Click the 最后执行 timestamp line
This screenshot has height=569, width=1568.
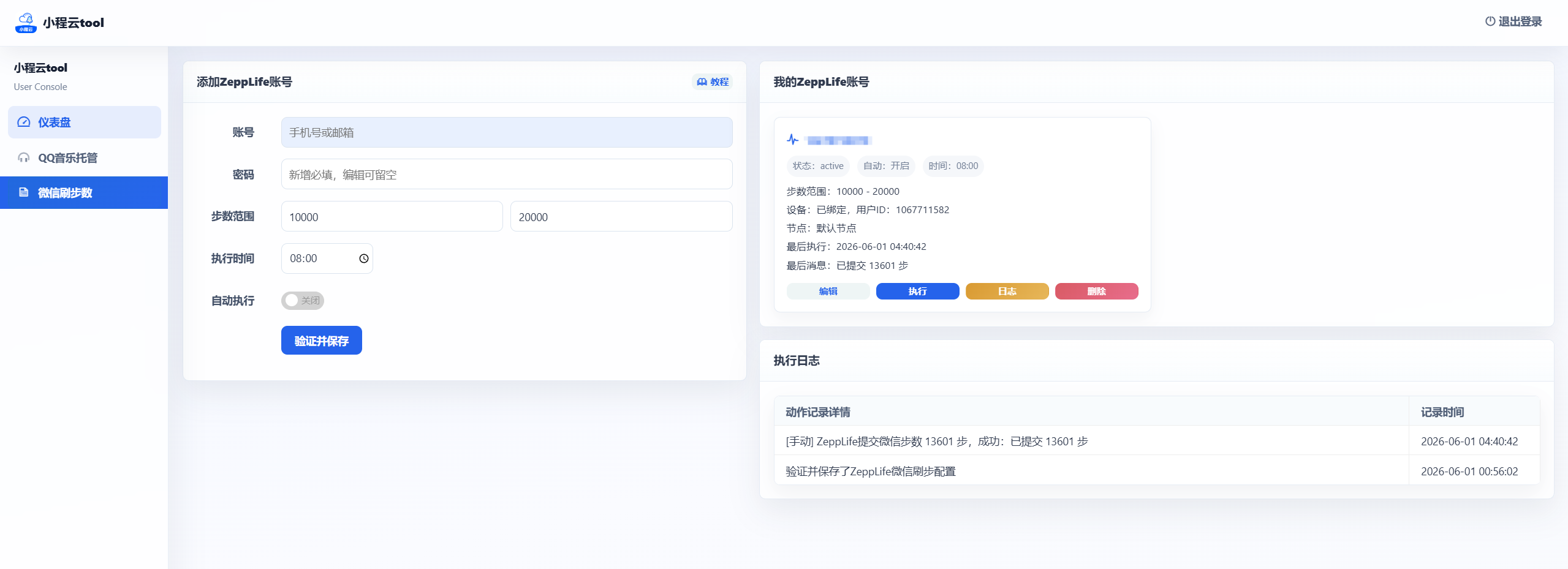[x=857, y=247]
